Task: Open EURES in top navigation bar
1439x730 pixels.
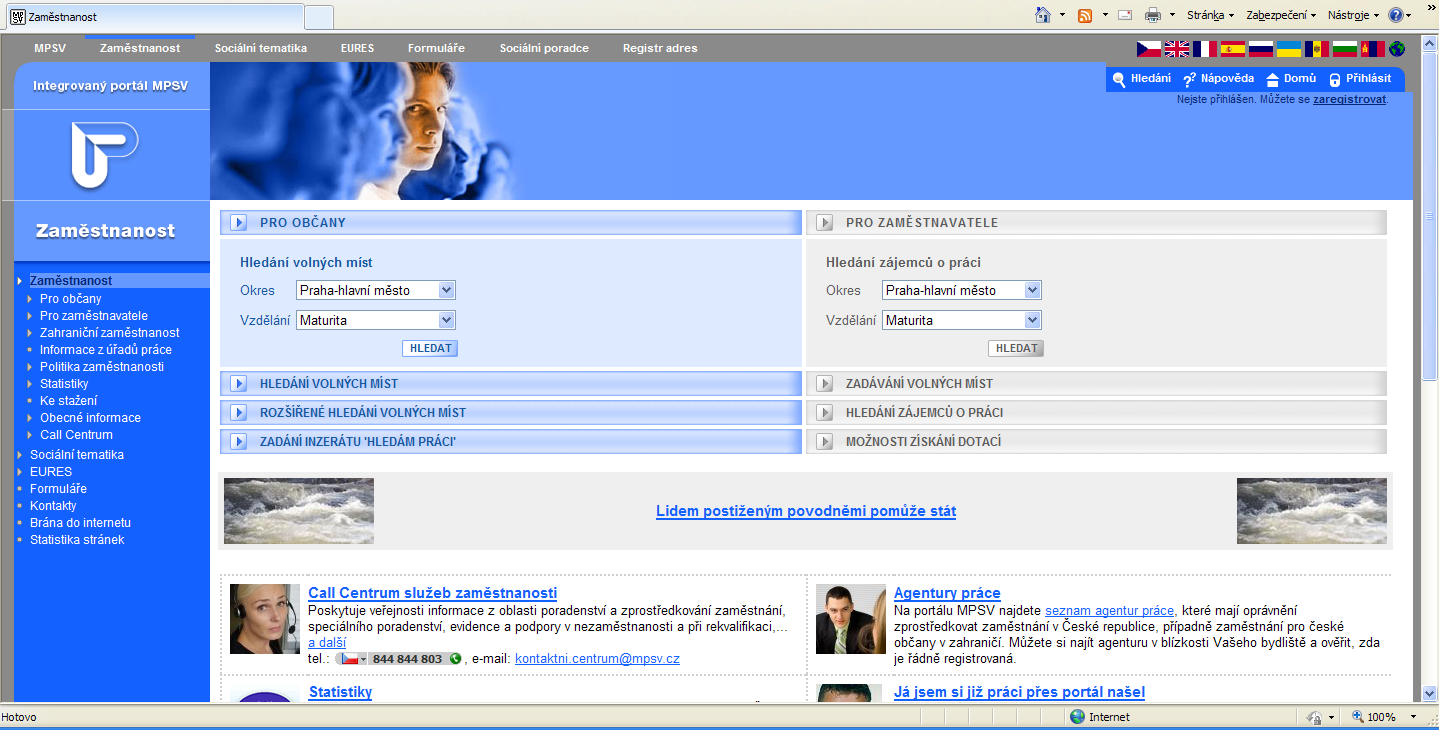Action: [x=357, y=48]
